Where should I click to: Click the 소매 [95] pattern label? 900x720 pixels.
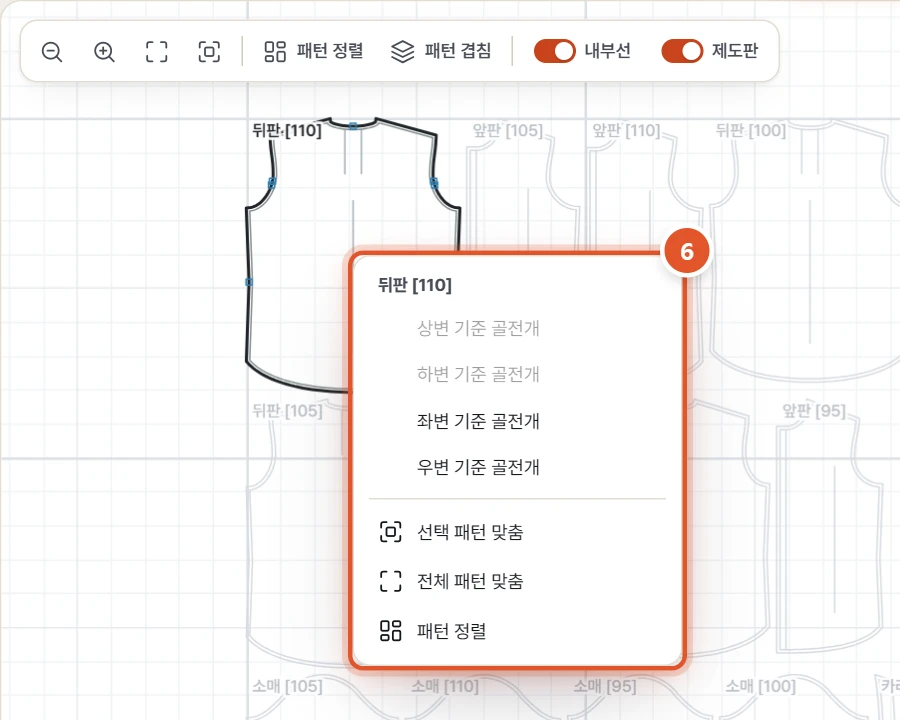point(605,686)
